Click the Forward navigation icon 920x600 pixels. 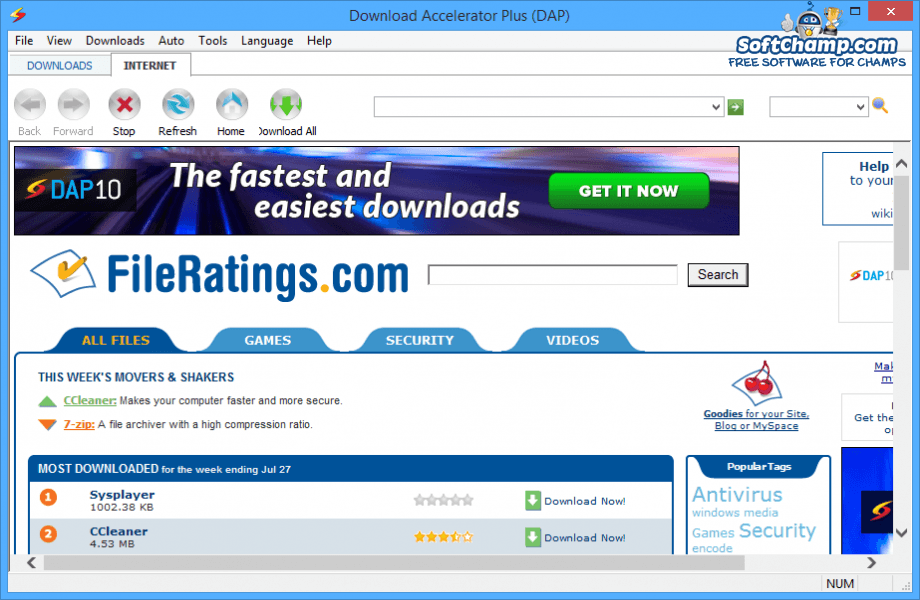(73, 105)
